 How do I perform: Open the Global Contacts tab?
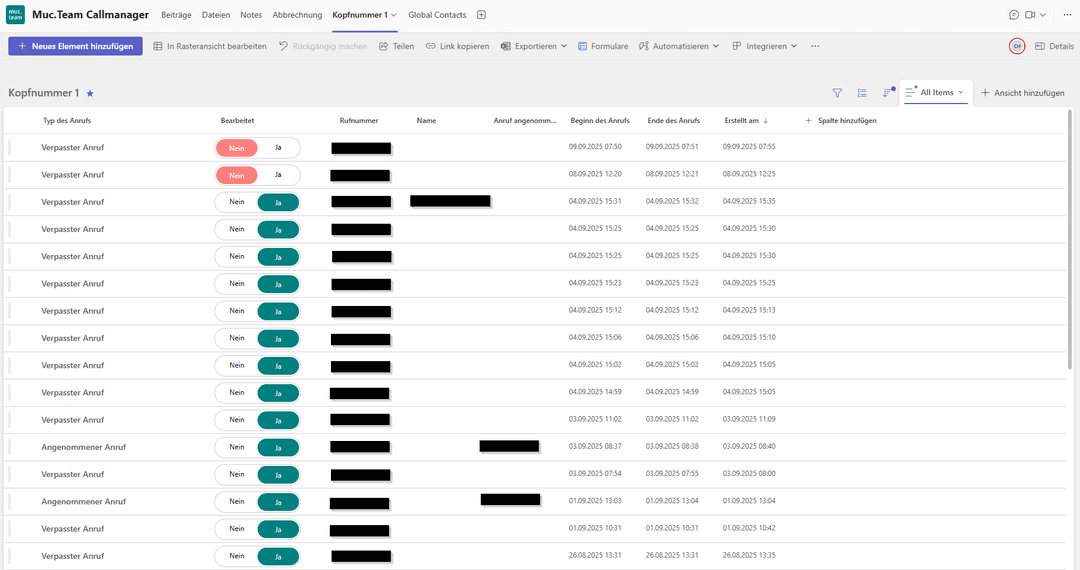click(437, 15)
